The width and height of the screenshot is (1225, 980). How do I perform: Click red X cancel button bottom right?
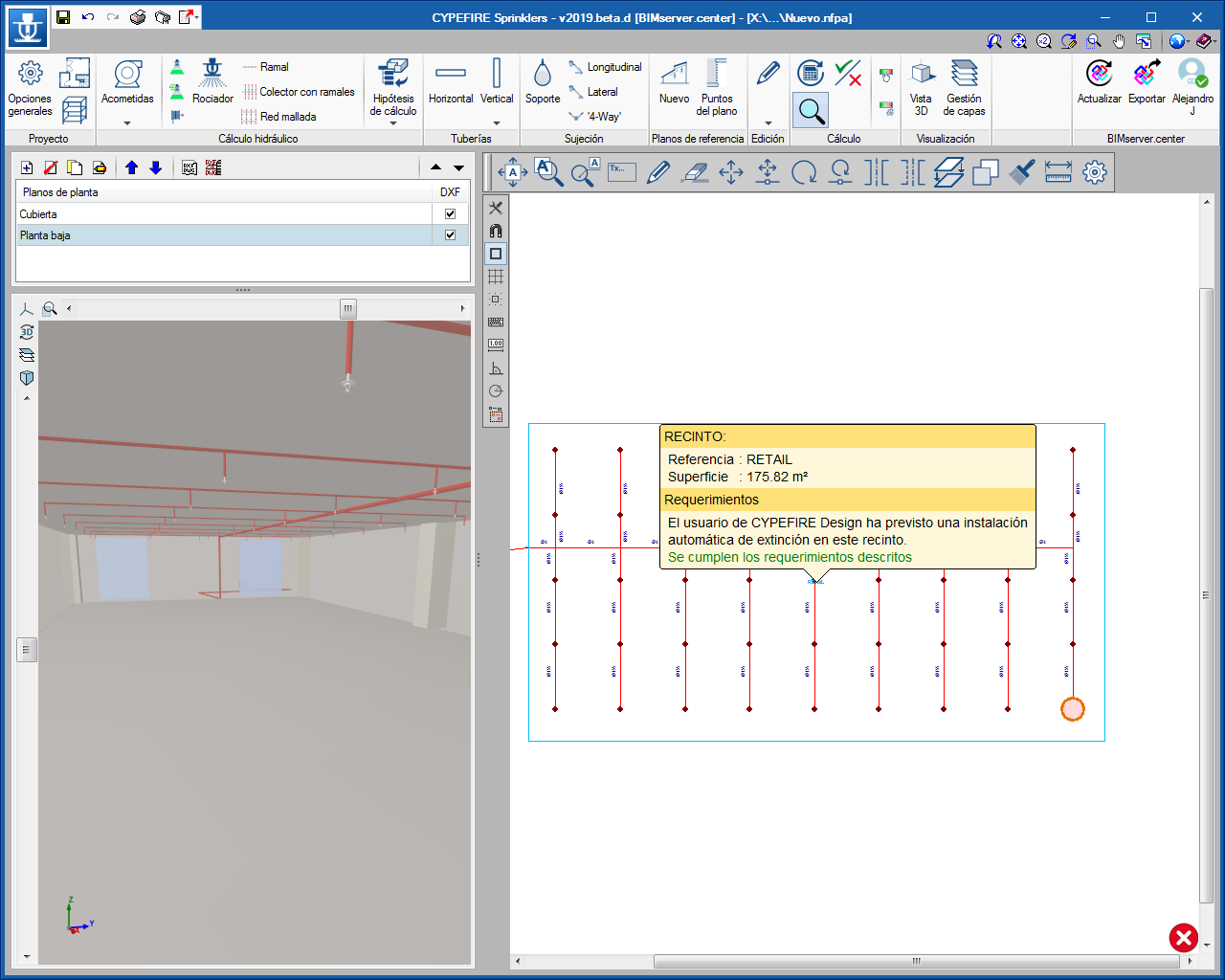(x=1184, y=938)
